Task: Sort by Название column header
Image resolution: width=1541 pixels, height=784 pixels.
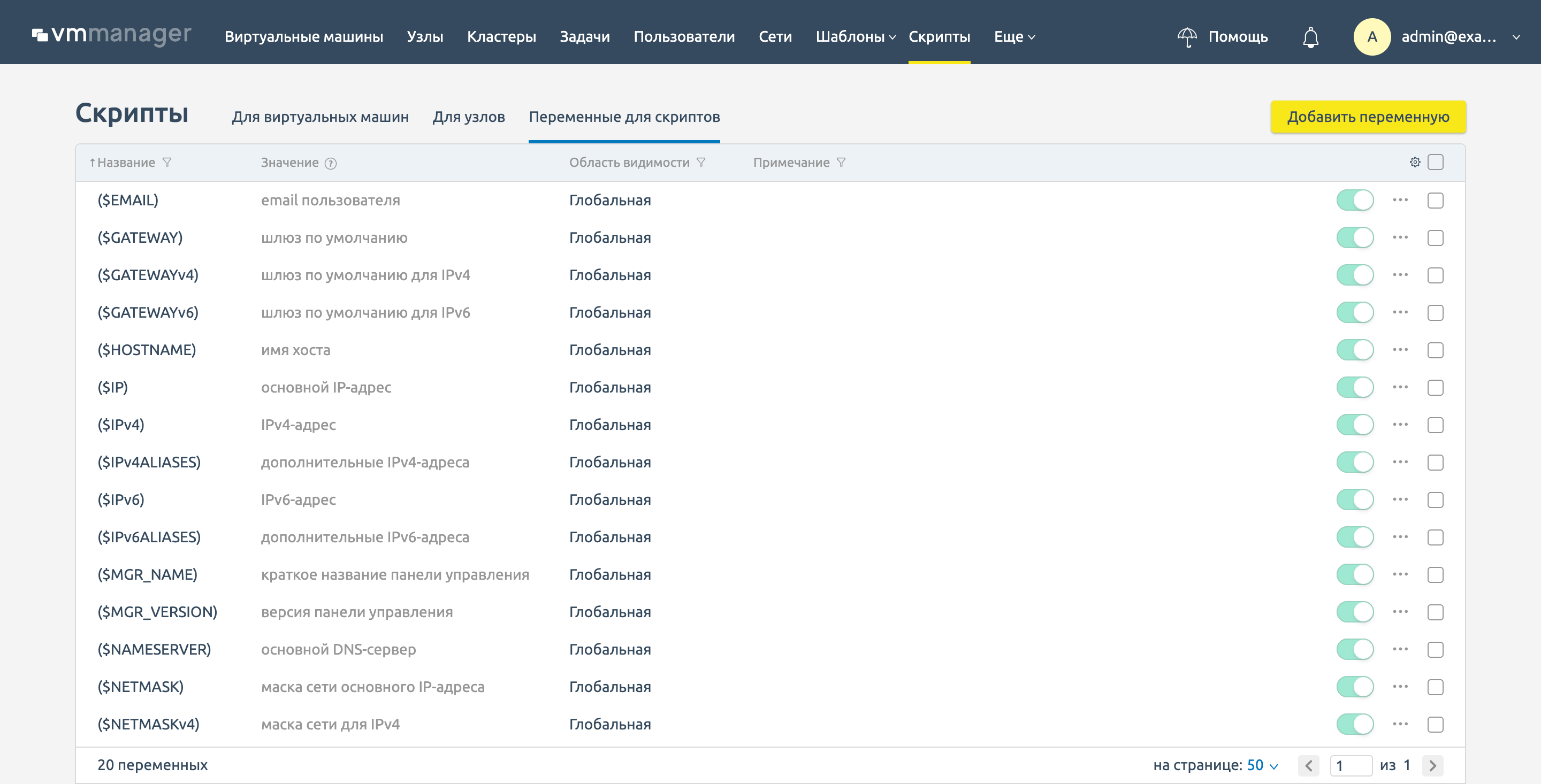Action: 126,163
